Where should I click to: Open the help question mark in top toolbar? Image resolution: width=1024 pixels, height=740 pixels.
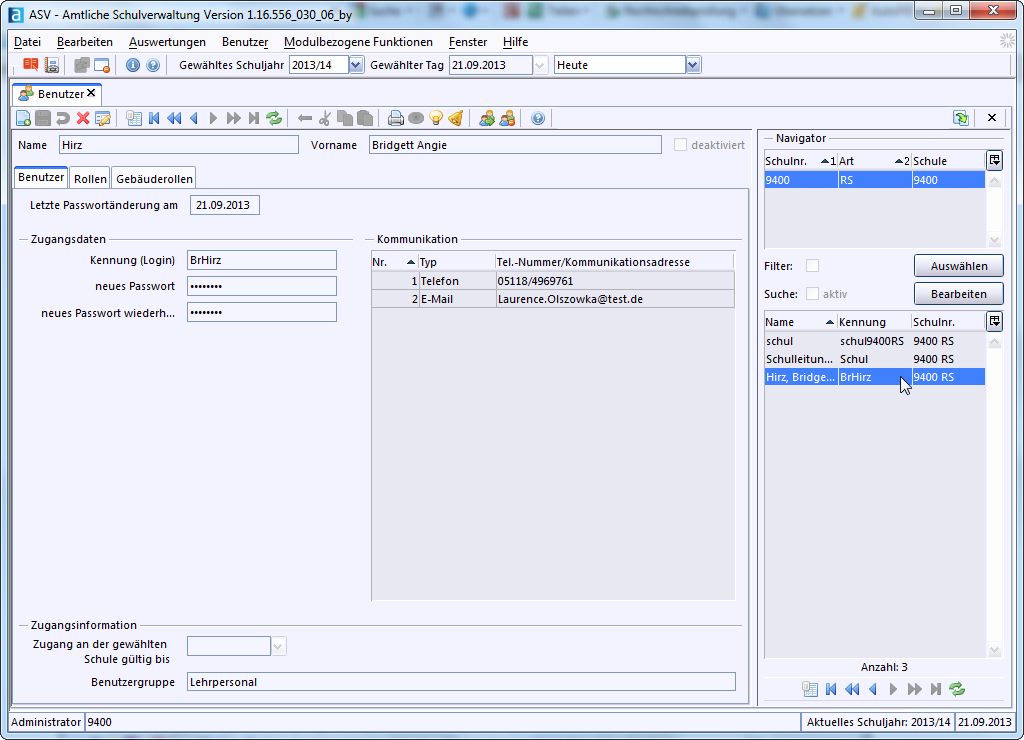pyautogui.click(x=153, y=65)
